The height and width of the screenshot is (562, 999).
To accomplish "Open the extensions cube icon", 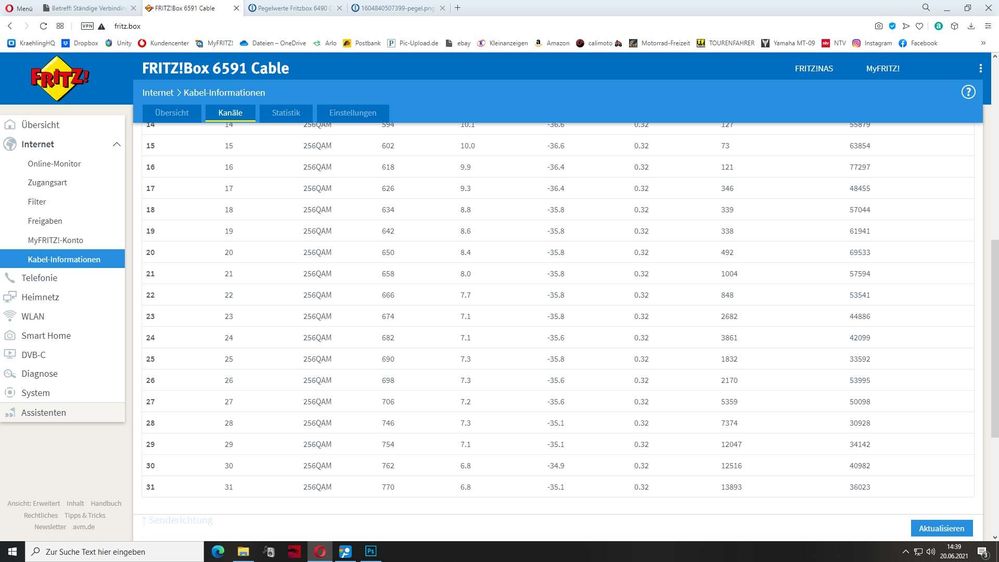I will click(x=954, y=26).
